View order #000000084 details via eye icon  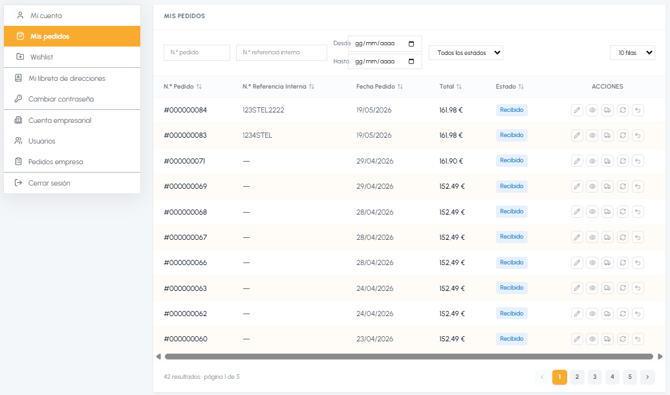tap(592, 110)
